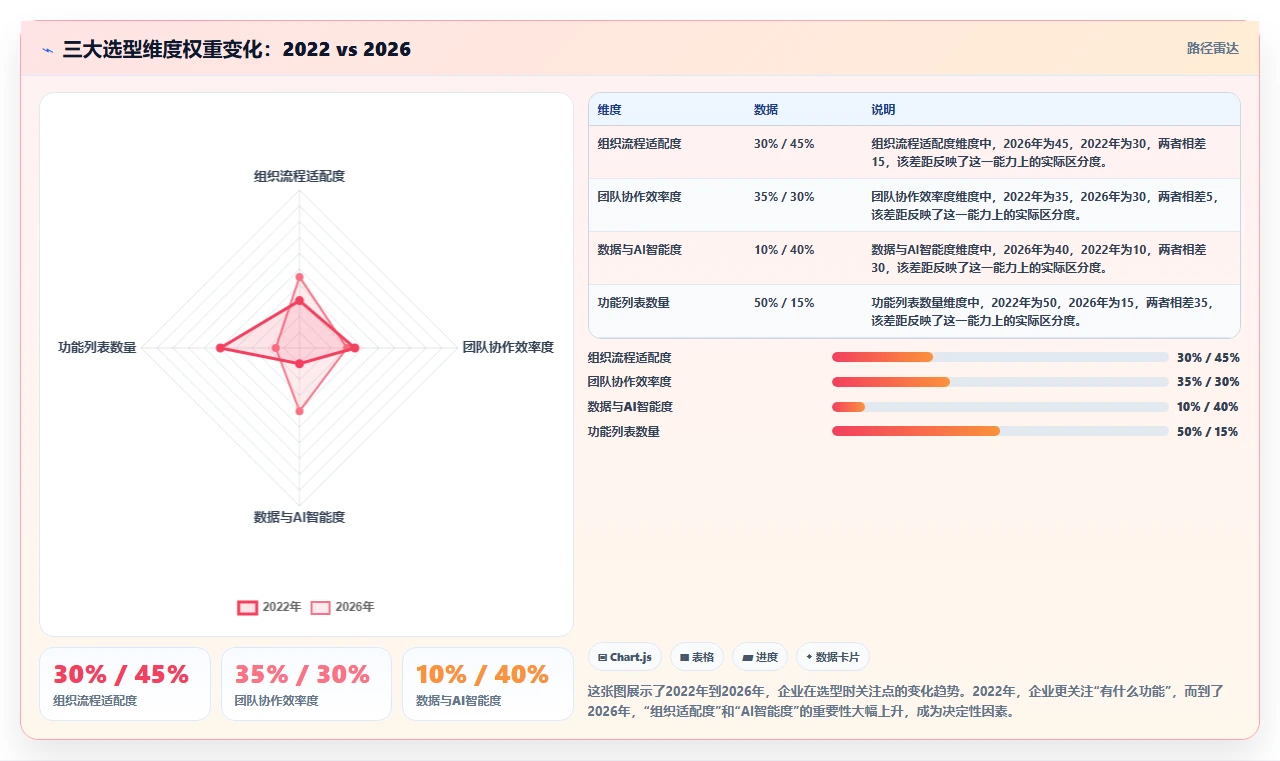Click the 说明 table column header
This screenshot has width=1280, height=761.
(x=883, y=110)
